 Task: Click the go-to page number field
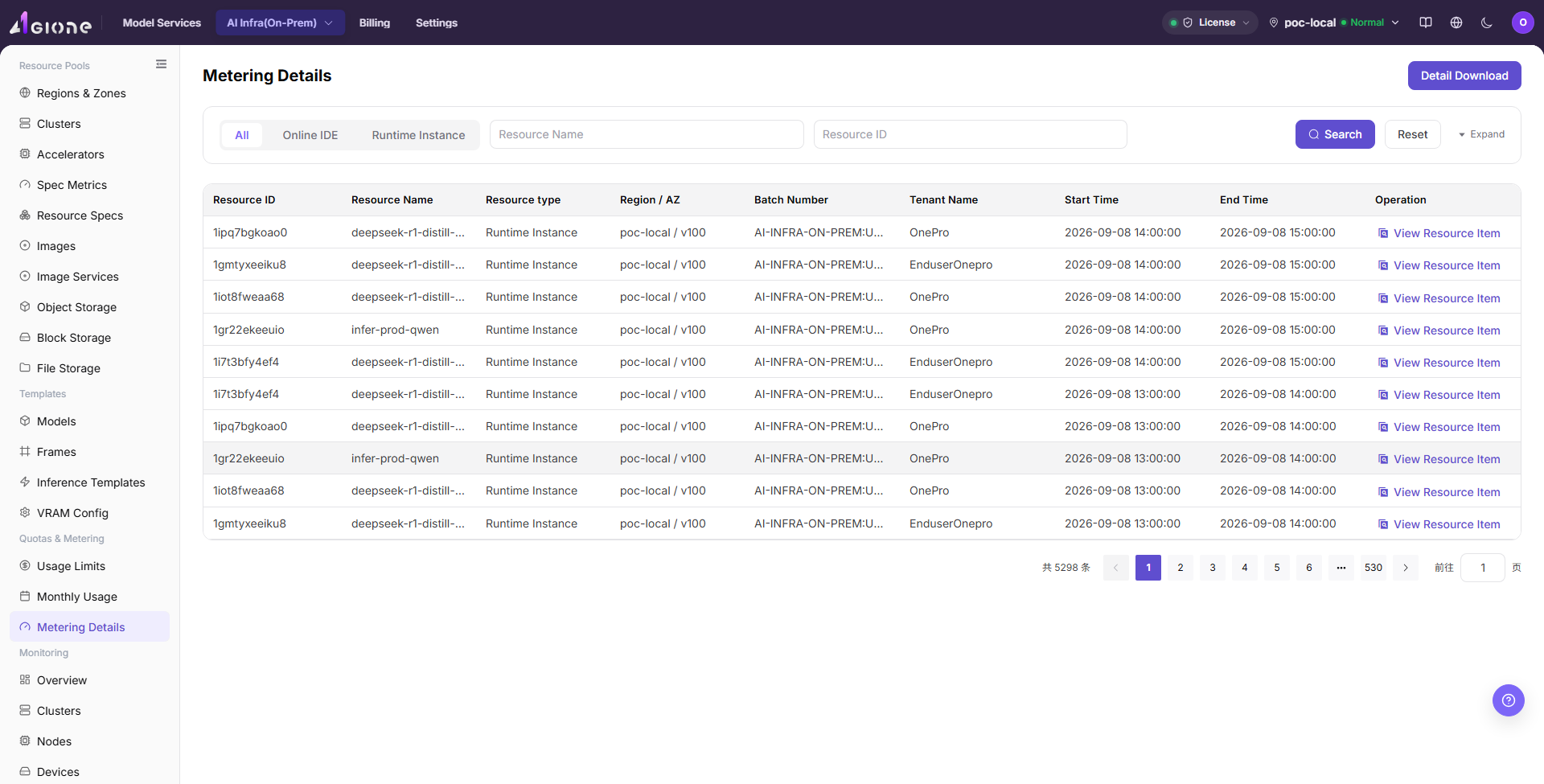click(x=1483, y=568)
